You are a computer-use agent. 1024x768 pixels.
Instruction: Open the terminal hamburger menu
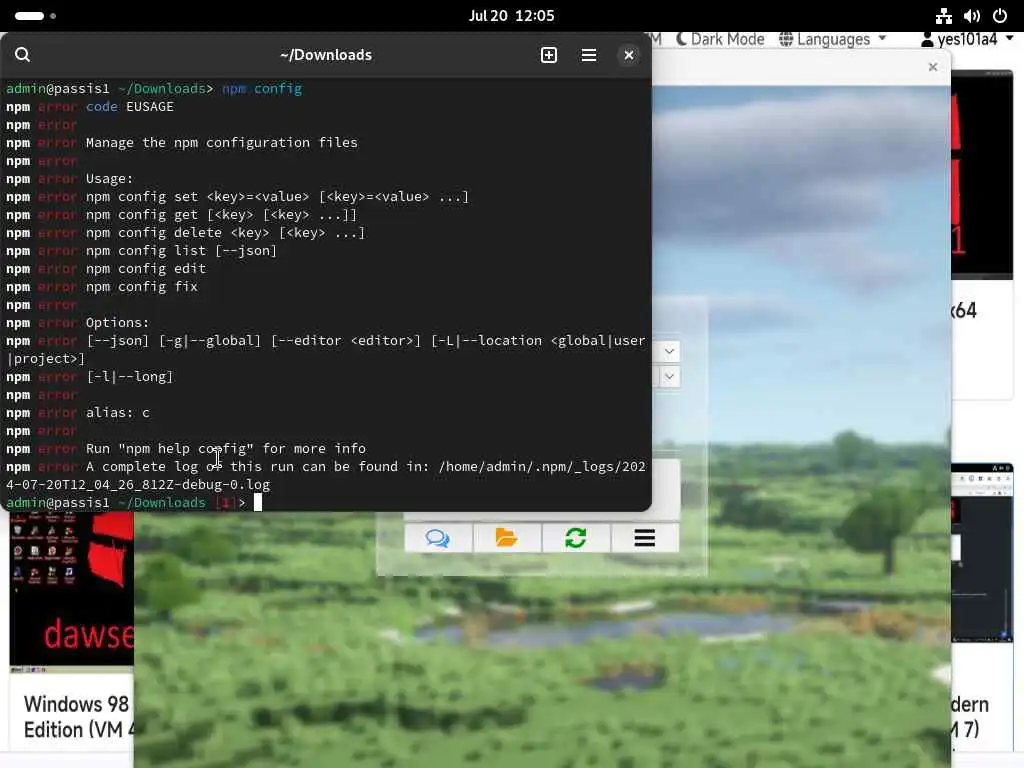(588, 55)
